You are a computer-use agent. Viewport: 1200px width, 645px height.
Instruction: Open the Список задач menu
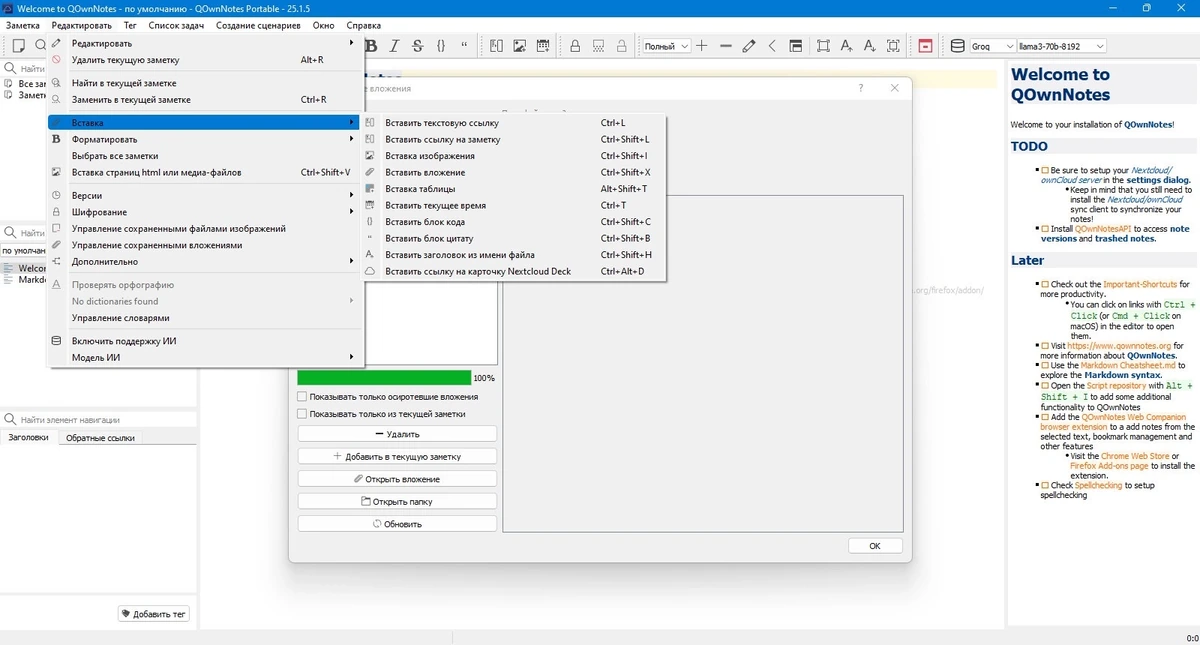[175, 25]
